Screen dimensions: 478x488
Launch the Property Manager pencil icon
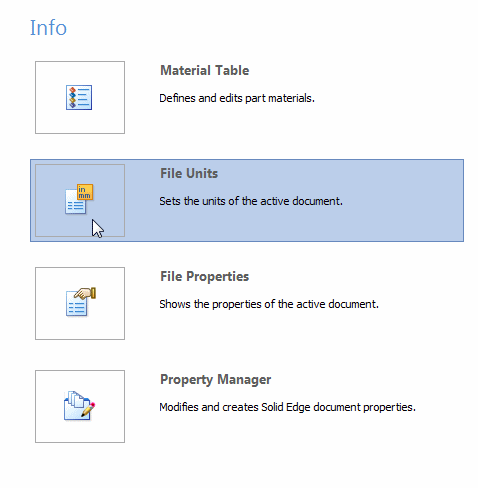click(79, 405)
